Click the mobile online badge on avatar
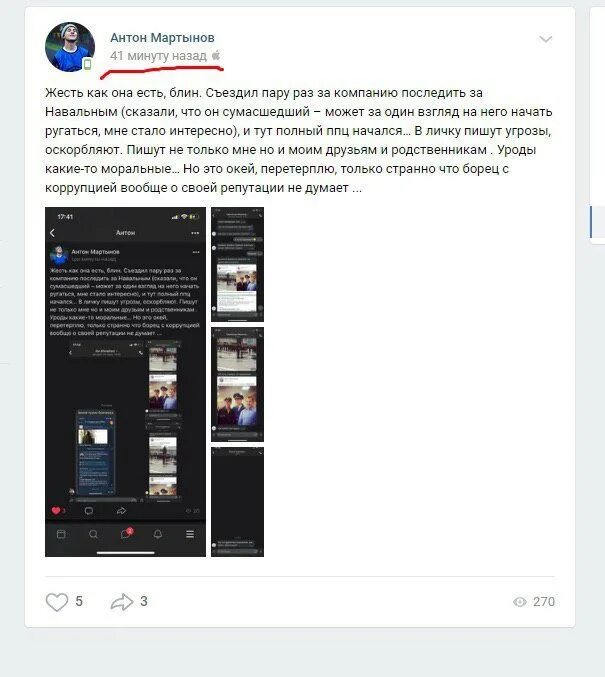Screen dimensions: 605x677 click(x=87, y=64)
